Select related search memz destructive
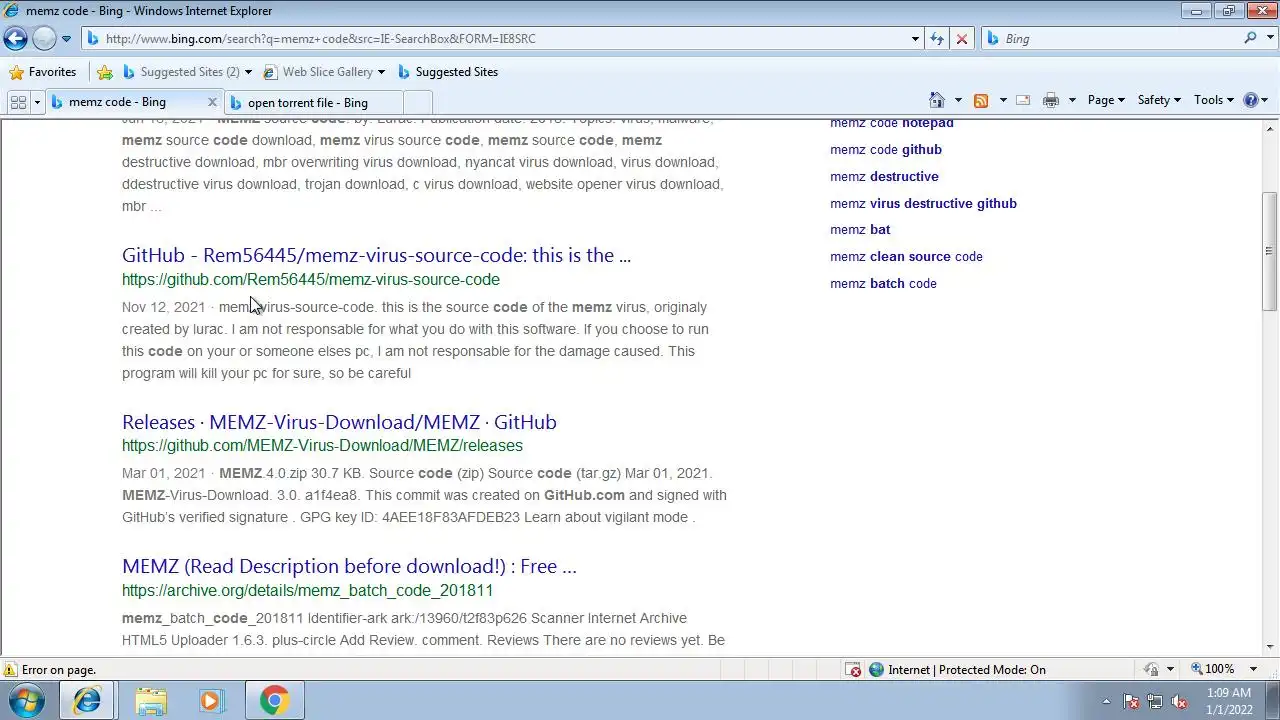The width and height of the screenshot is (1280, 720). tap(884, 177)
